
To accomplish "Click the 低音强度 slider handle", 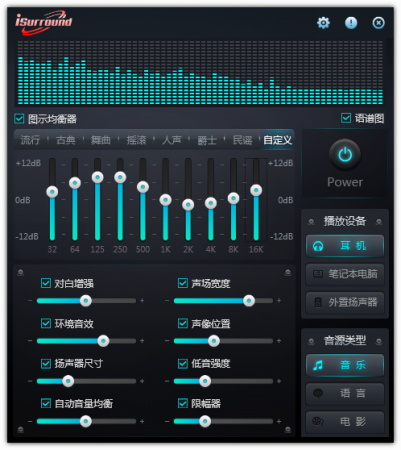I will coord(205,381).
